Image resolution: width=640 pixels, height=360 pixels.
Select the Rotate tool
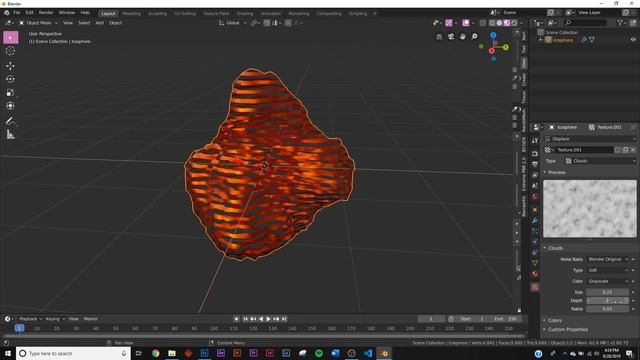click(x=11, y=79)
